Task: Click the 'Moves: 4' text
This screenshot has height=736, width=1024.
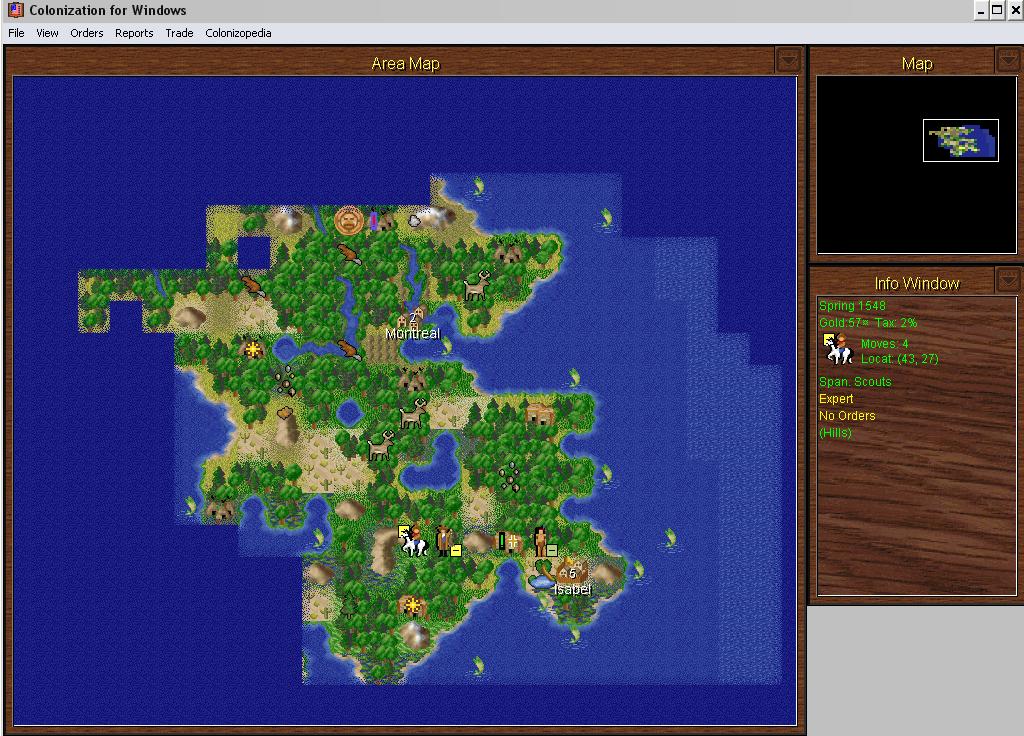Action: click(x=884, y=344)
